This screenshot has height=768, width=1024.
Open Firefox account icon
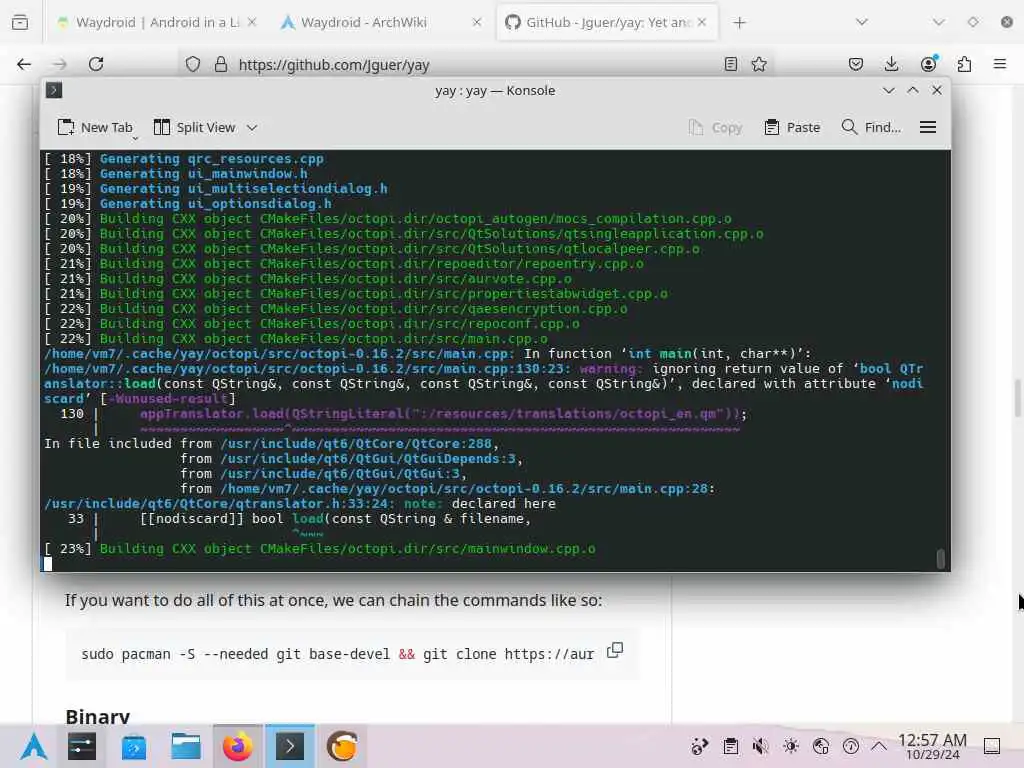coord(928,64)
